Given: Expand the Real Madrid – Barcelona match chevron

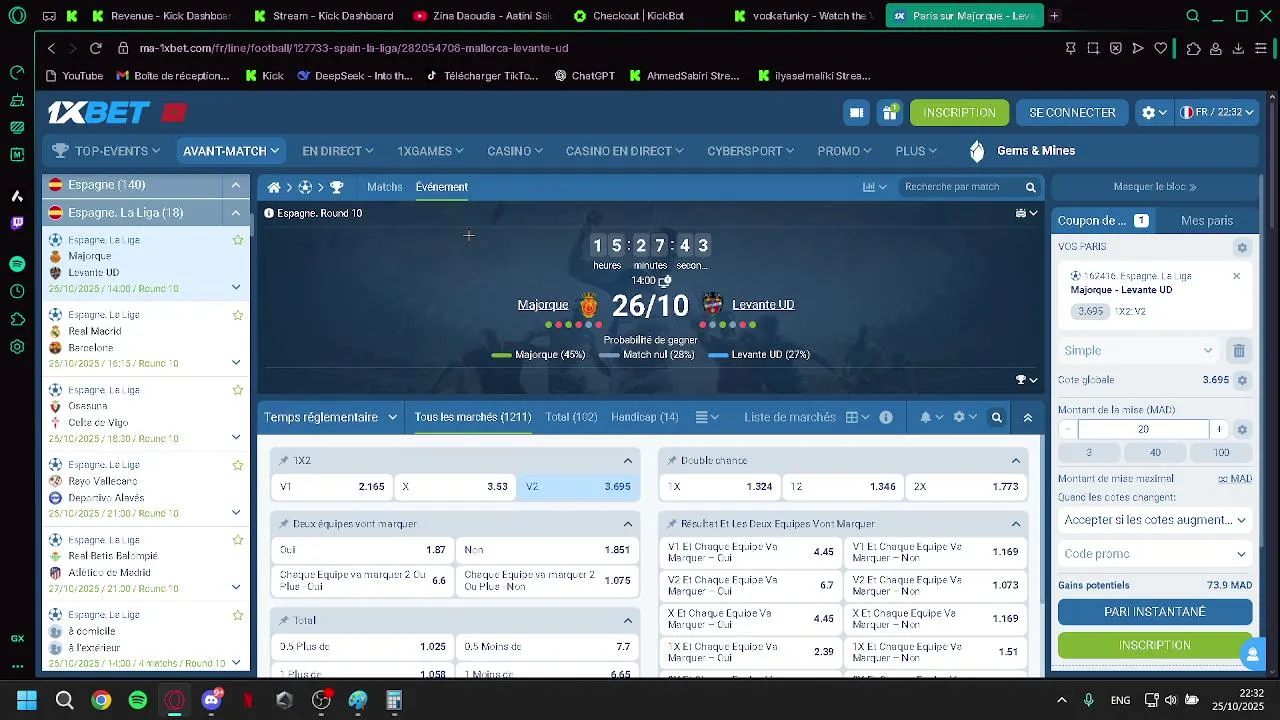Looking at the screenshot, I should point(236,363).
